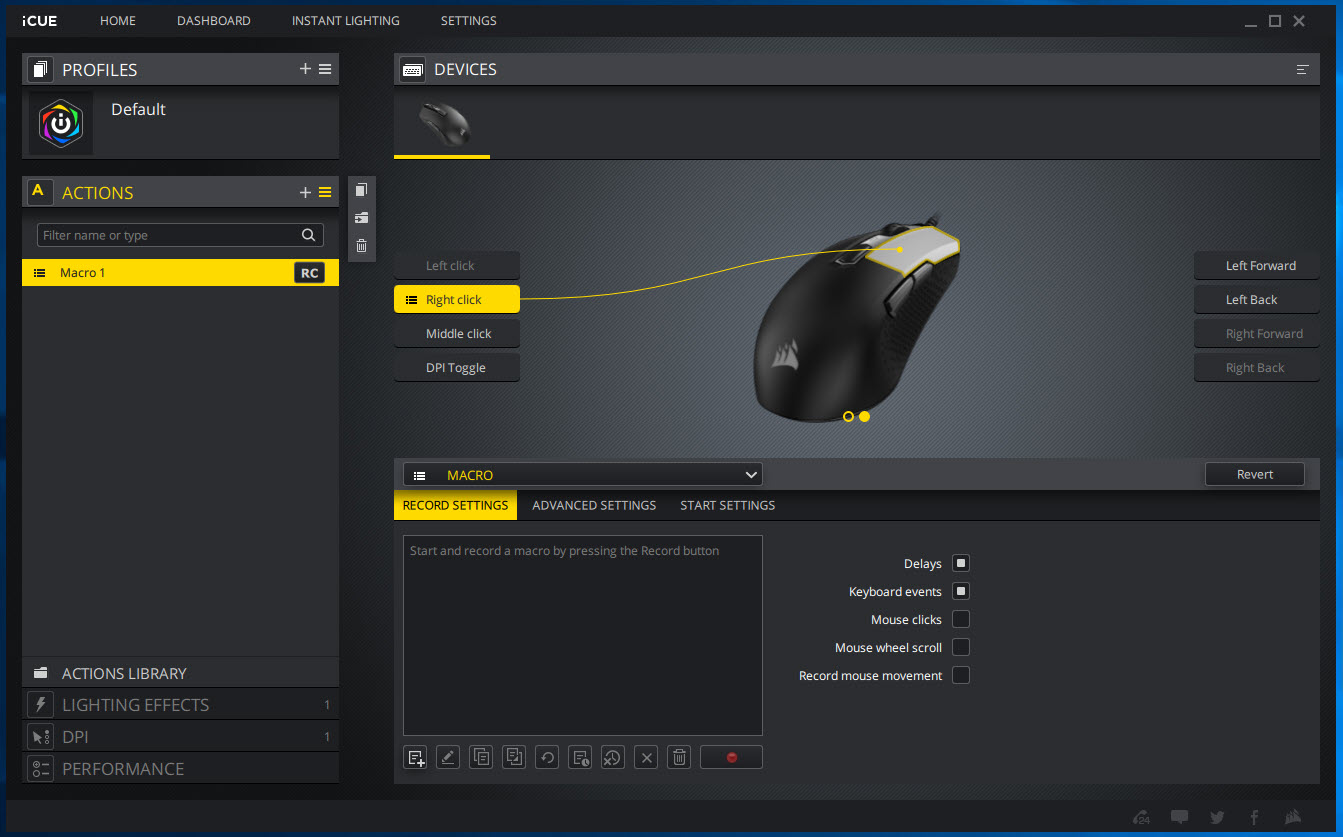Open the Actions panel hamburger menu

click(325, 193)
